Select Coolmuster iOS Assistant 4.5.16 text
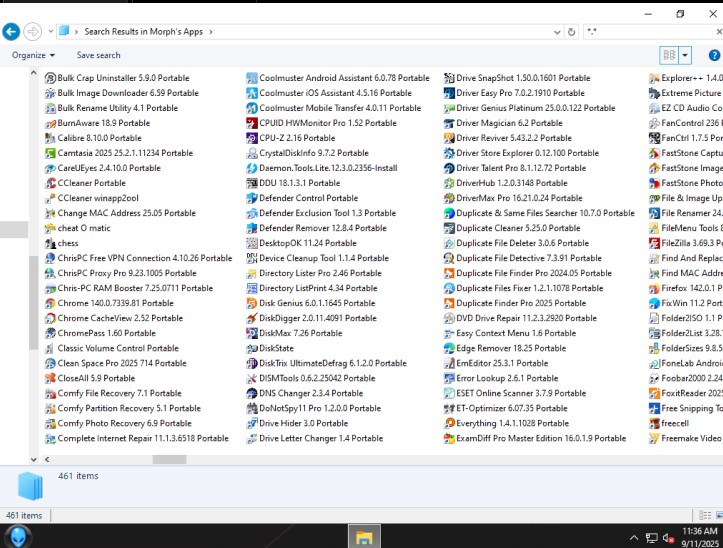 pos(319,93)
